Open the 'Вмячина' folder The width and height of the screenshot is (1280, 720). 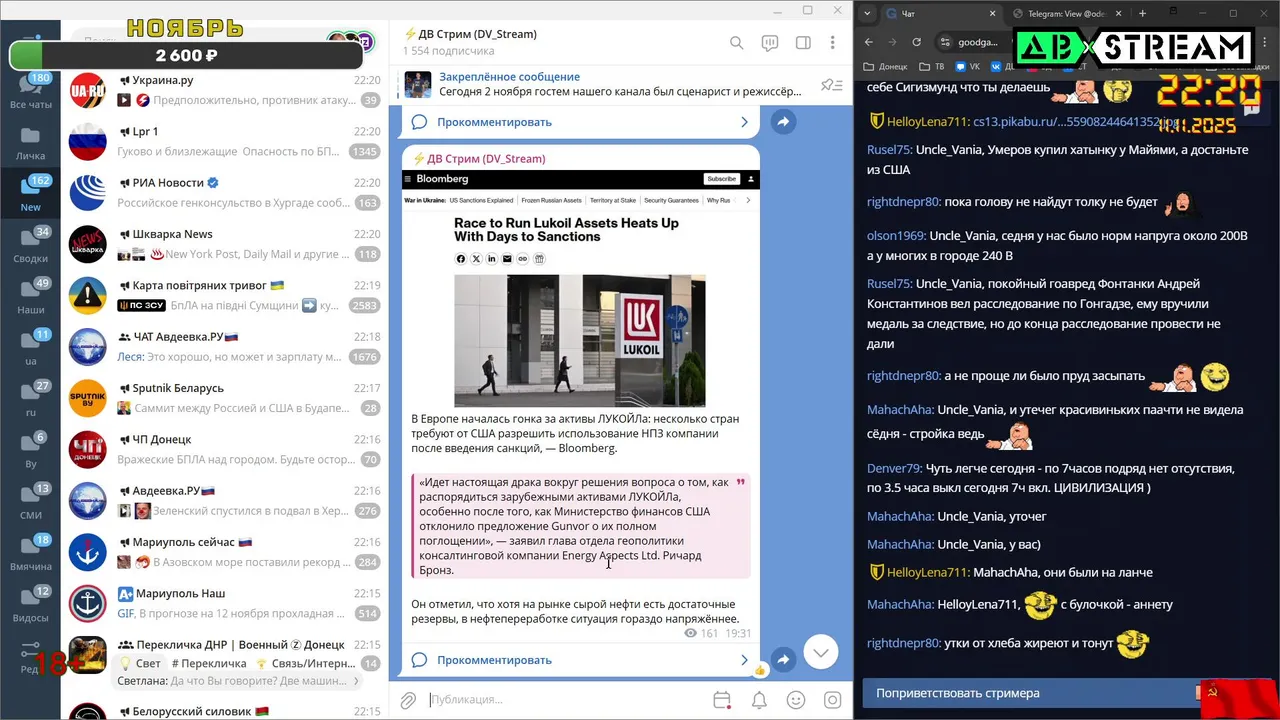(x=31, y=553)
